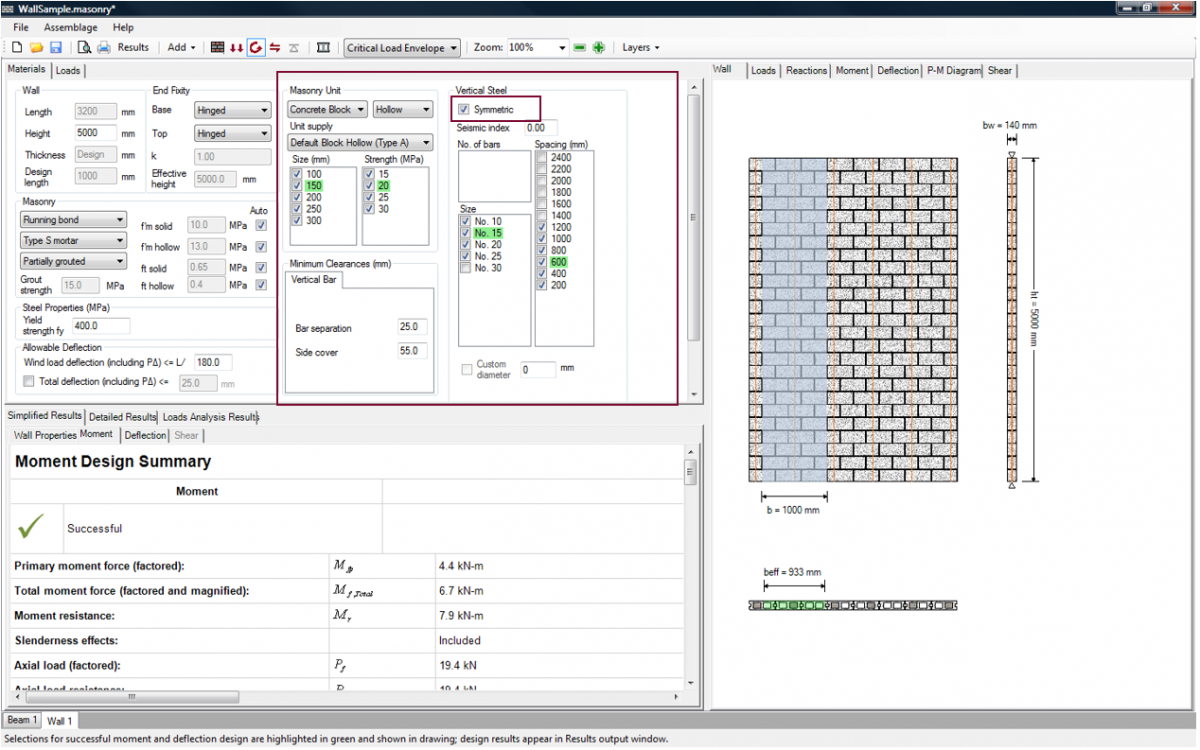Click the Print icon
This screenshot has height=750, width=1200.
(103, 47)
